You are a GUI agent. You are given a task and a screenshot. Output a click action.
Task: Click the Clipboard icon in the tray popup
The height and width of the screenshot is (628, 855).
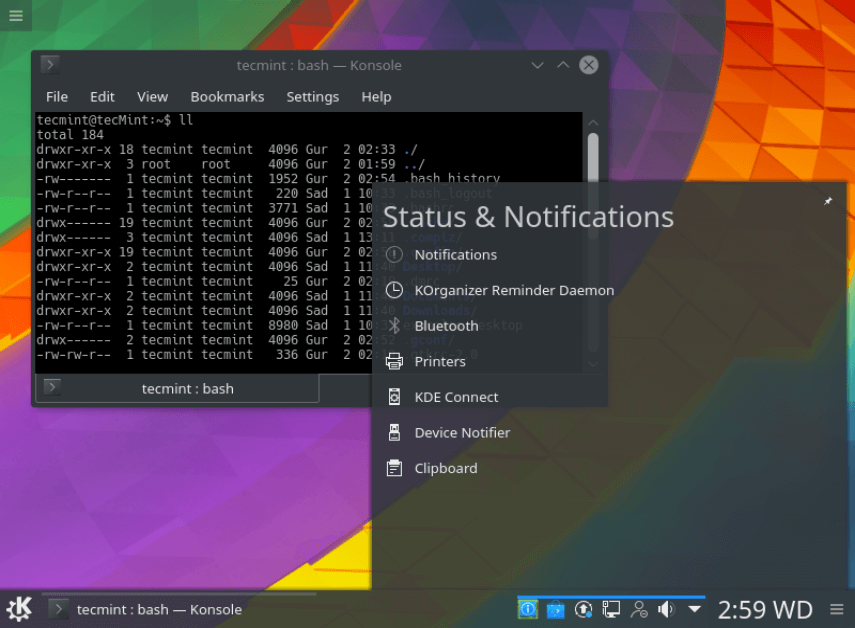pos(394,468)
